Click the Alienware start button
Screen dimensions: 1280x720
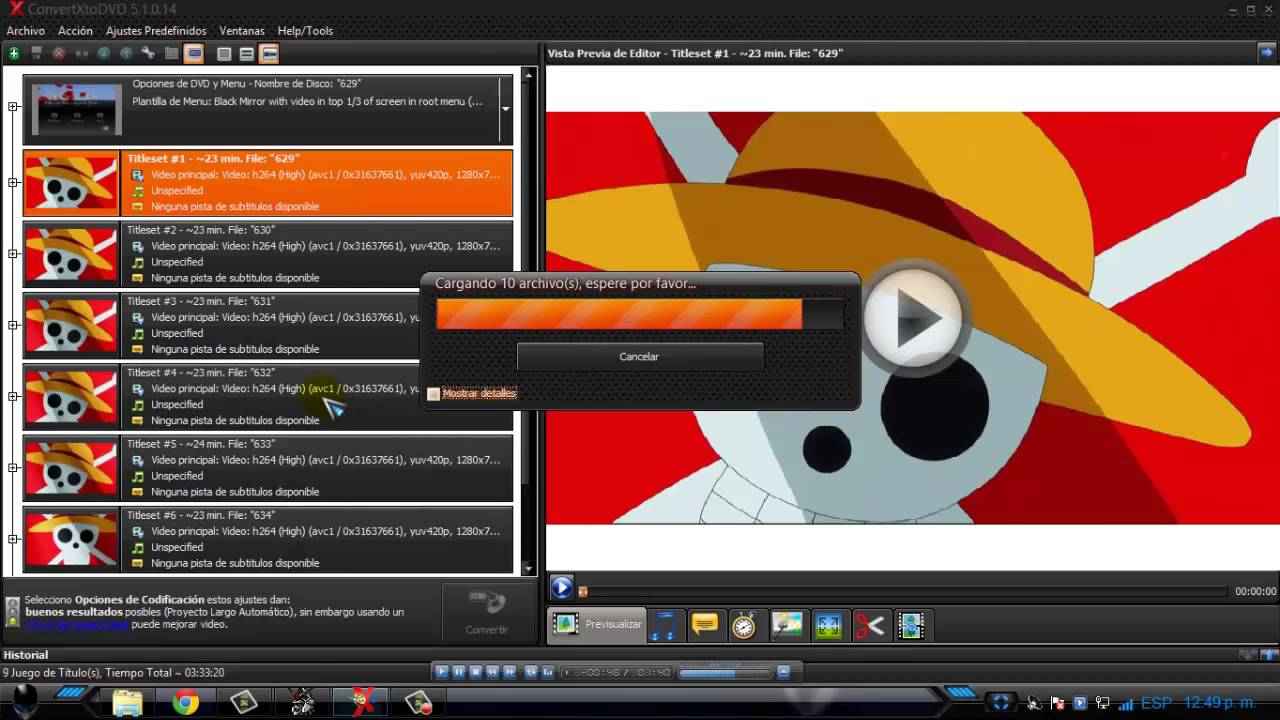(25, 700)
